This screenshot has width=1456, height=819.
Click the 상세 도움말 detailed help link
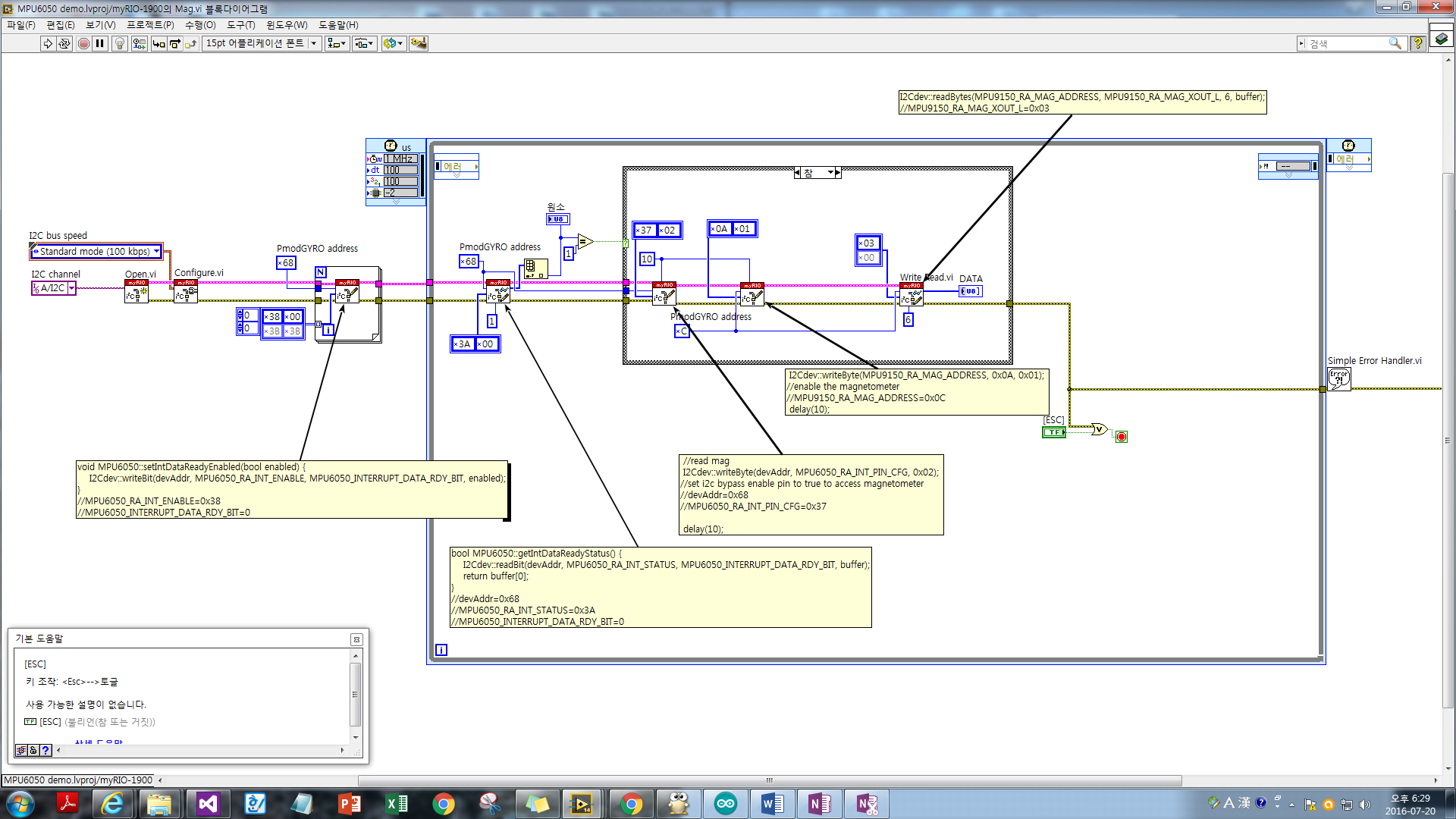tap(99, 742)
